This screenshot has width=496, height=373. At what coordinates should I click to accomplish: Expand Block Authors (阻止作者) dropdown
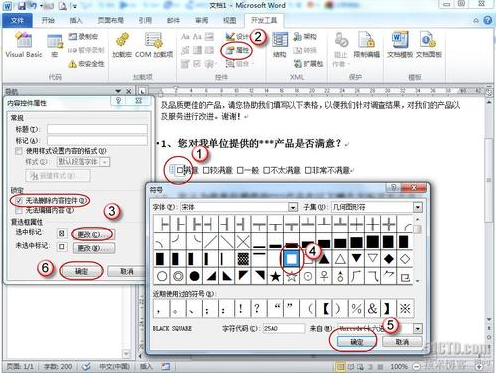click(341, 45)
